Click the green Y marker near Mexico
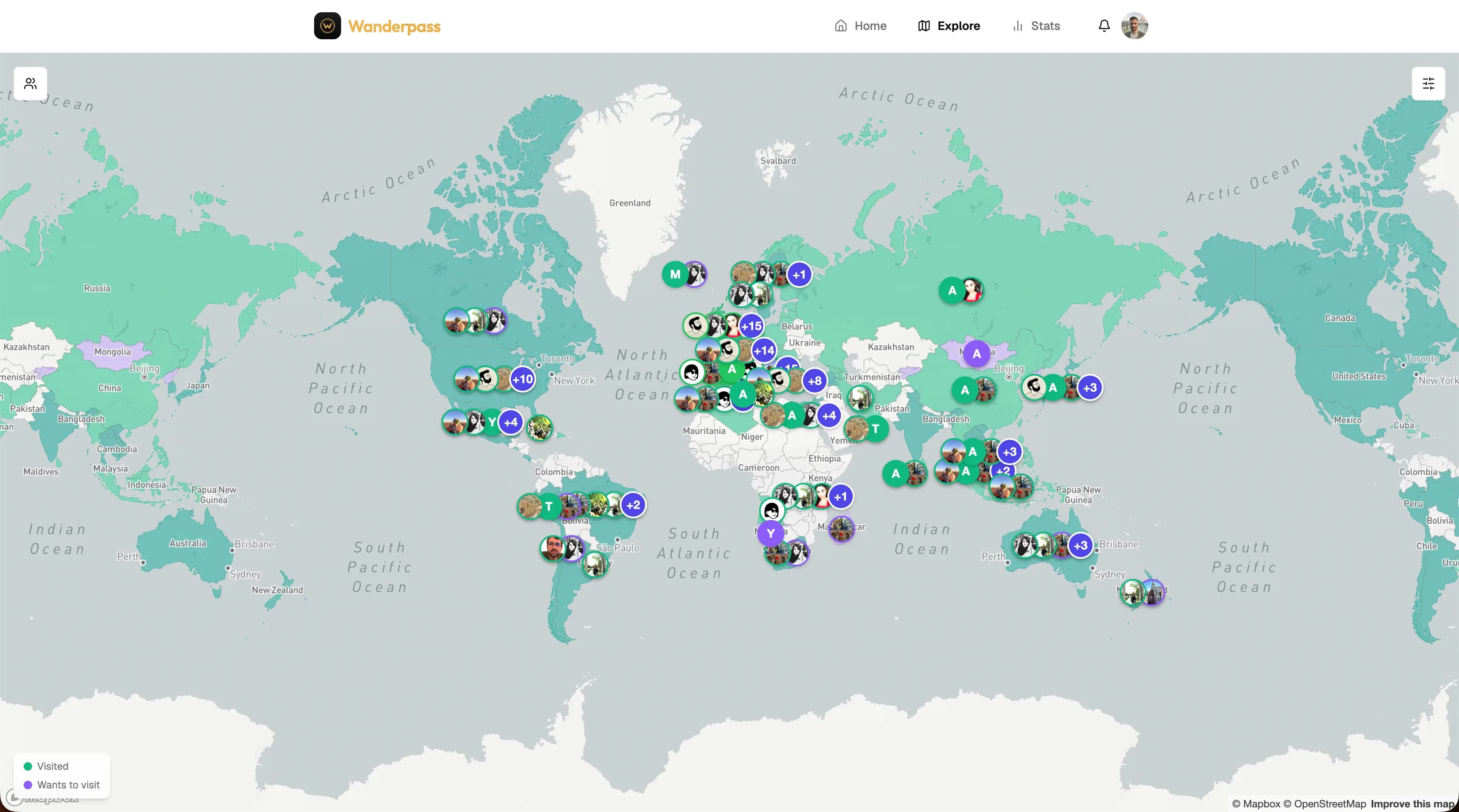Viewport: 1459px width, 812px height. tap(492, 422)
